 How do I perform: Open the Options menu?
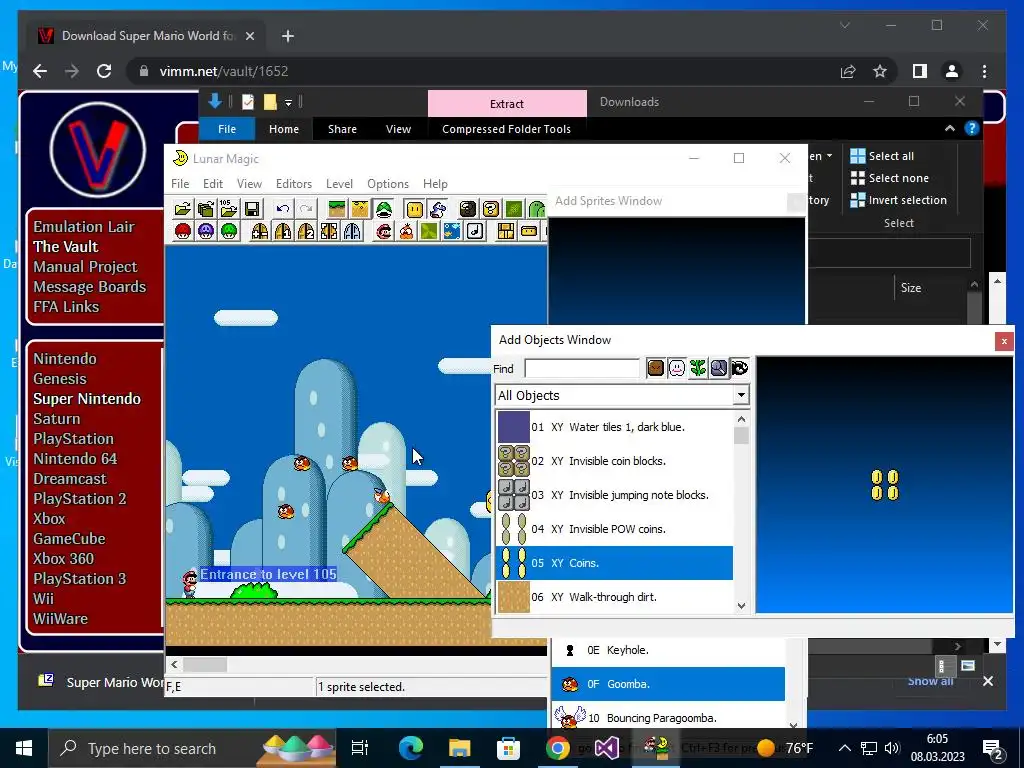point(388,184)
